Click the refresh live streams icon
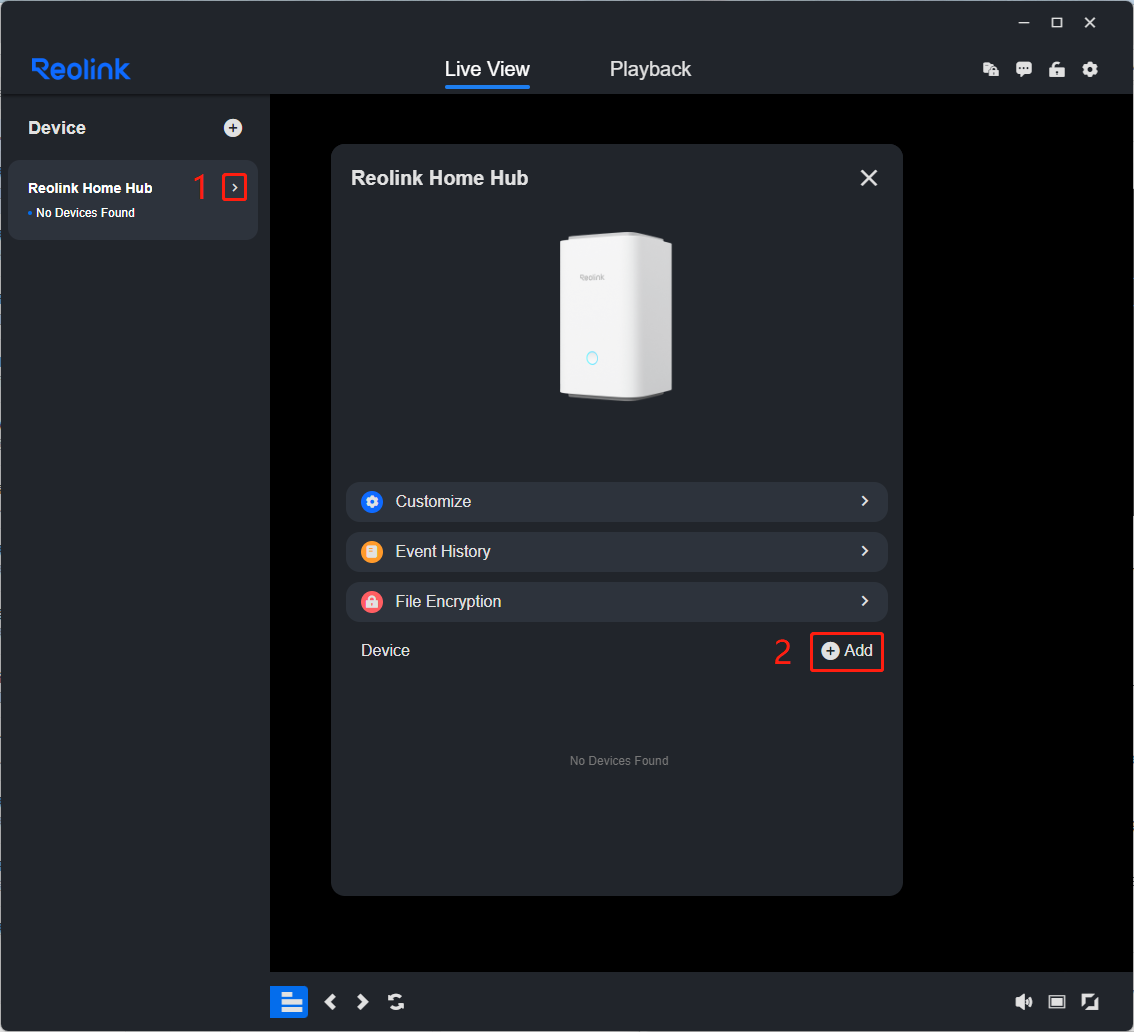Screen dimensions: 1134x1032 tap(395, 1001)
